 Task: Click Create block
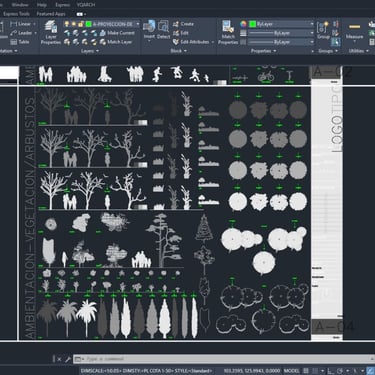pos(183,24)
